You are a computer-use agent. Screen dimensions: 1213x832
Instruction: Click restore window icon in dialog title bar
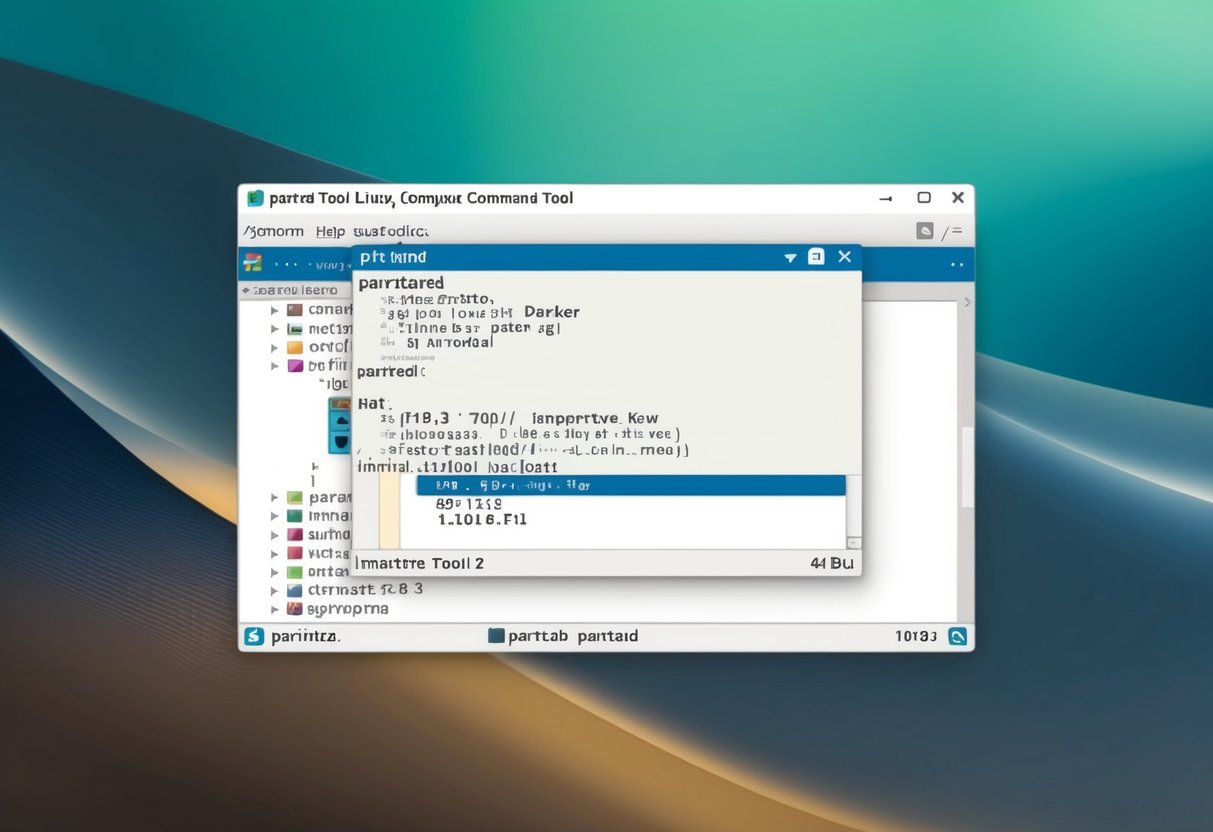[x=816, y=257]
